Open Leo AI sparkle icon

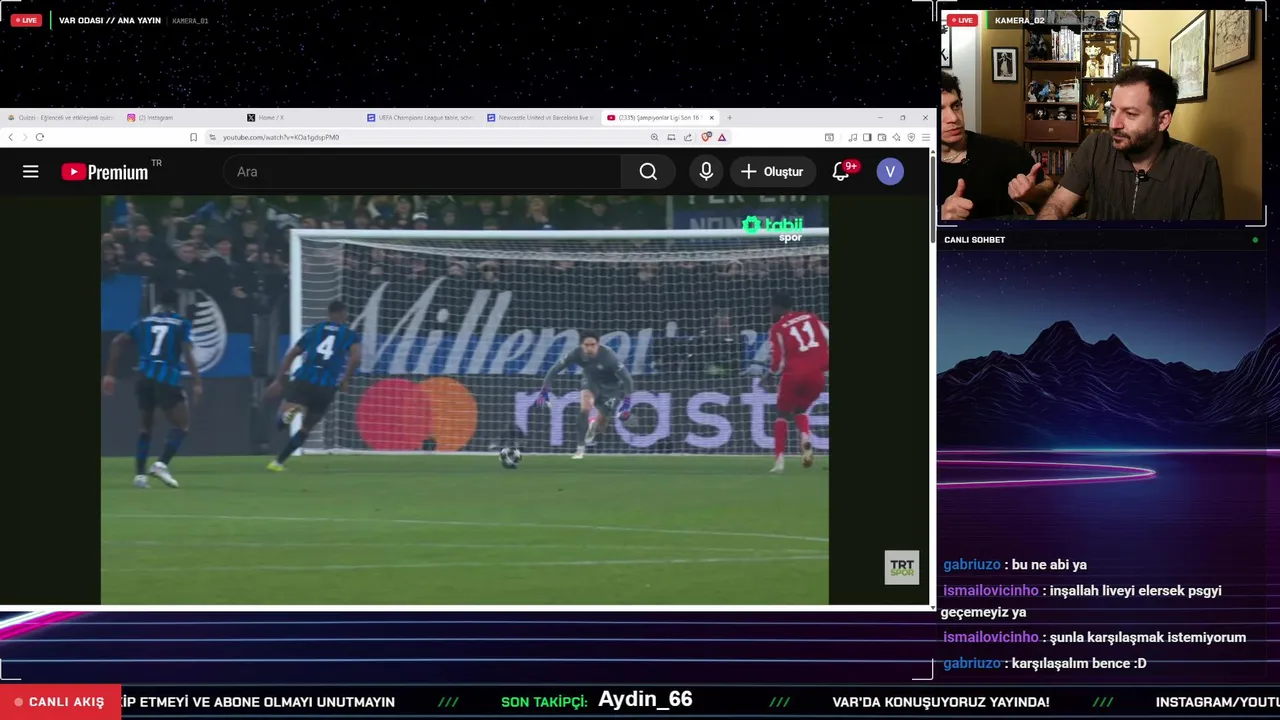[x=896, y=137]
